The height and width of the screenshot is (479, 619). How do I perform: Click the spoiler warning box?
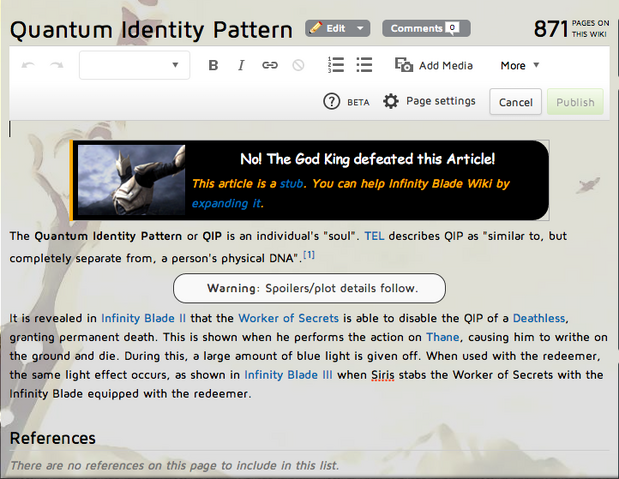(310, 288)
